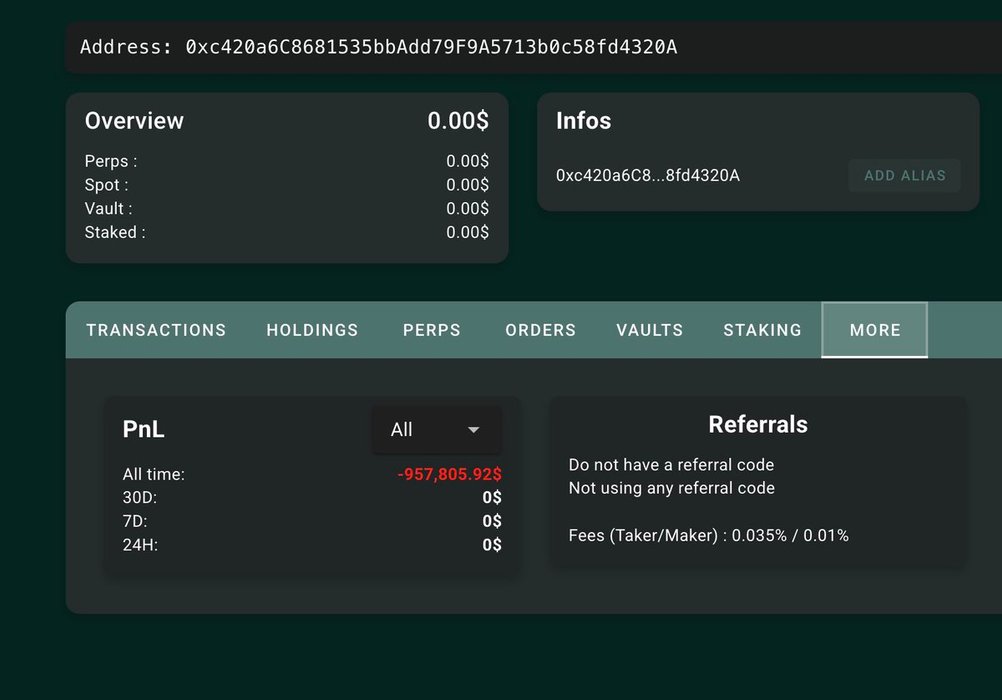
Task: Click the full wallet address in top bar
Action: tap(431, 47)
